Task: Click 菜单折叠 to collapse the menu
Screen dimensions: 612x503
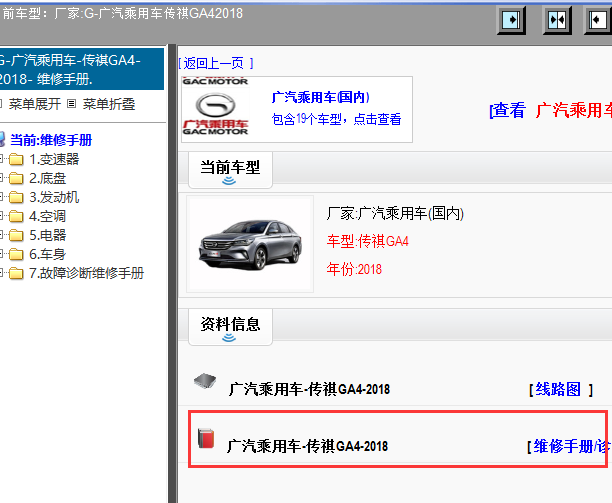Action: 109,104
